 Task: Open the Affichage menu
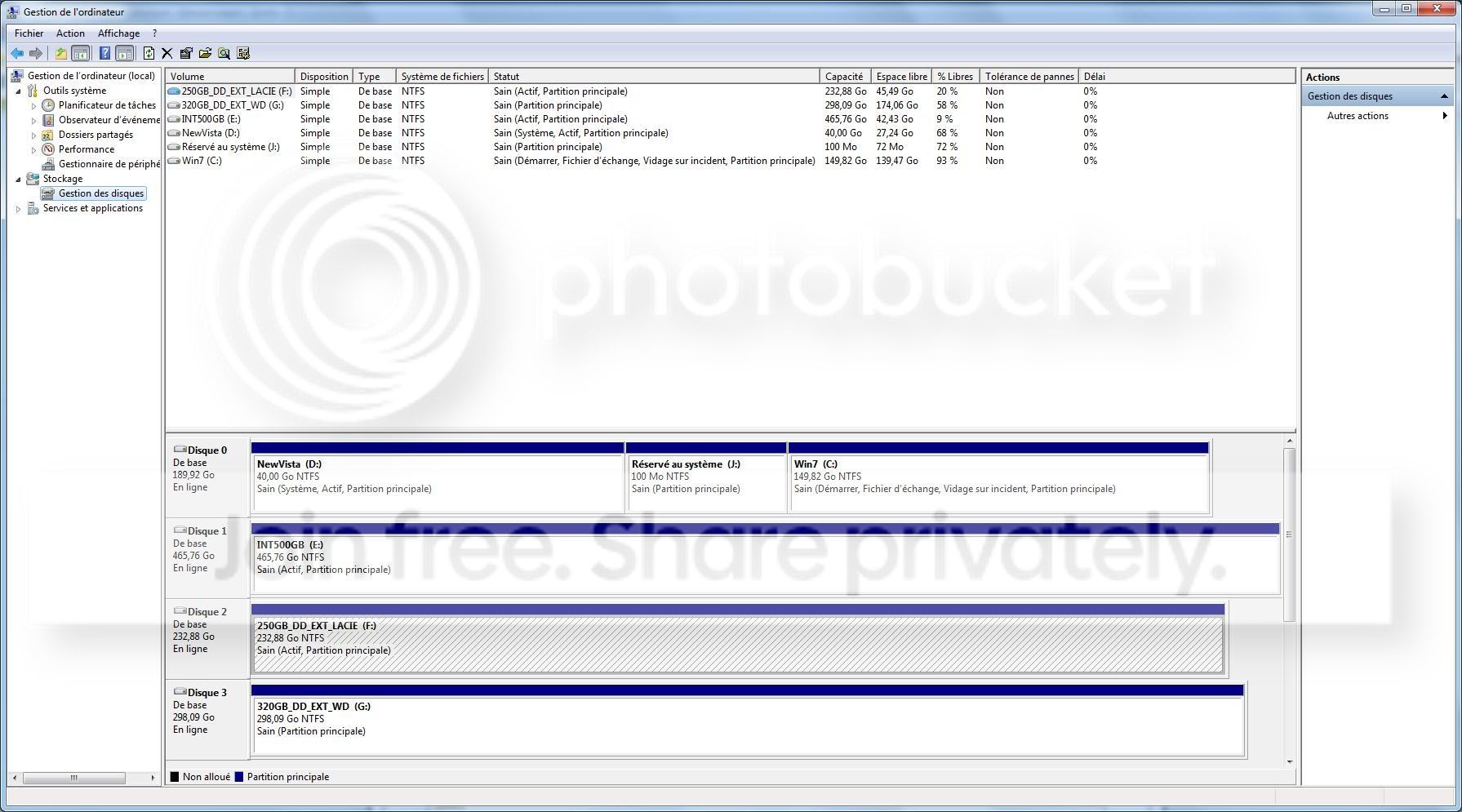tap(118, 33)
